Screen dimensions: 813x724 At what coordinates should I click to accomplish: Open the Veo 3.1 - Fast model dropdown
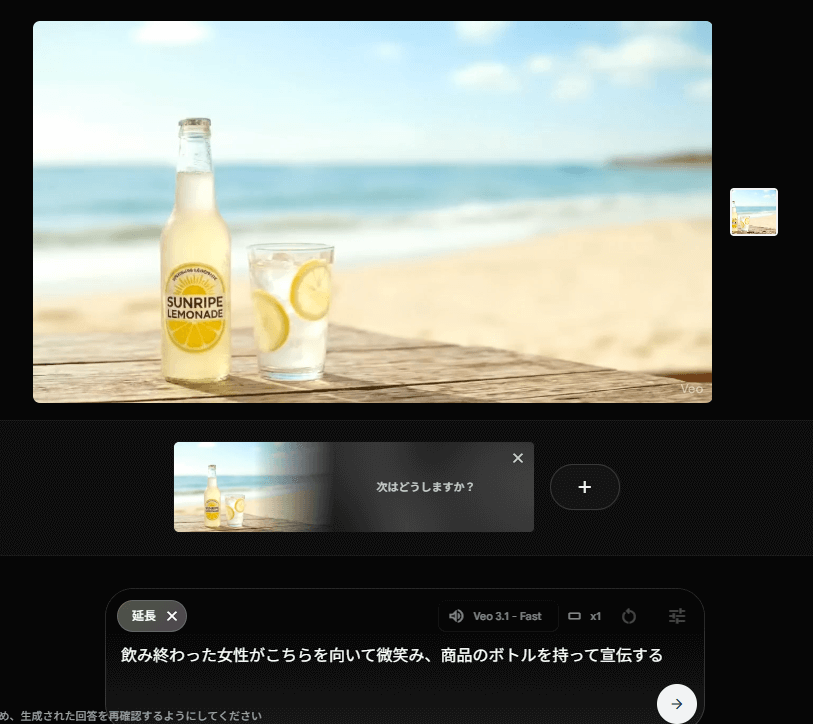[506, 616]
